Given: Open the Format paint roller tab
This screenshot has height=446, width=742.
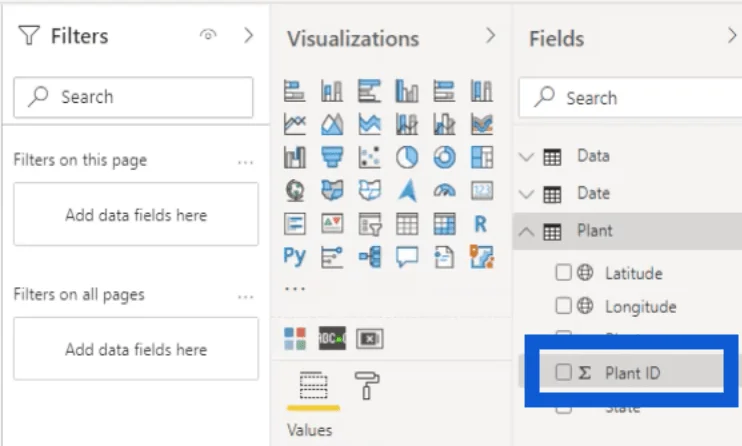Looking at the screenshot, I should click(367, 385).
